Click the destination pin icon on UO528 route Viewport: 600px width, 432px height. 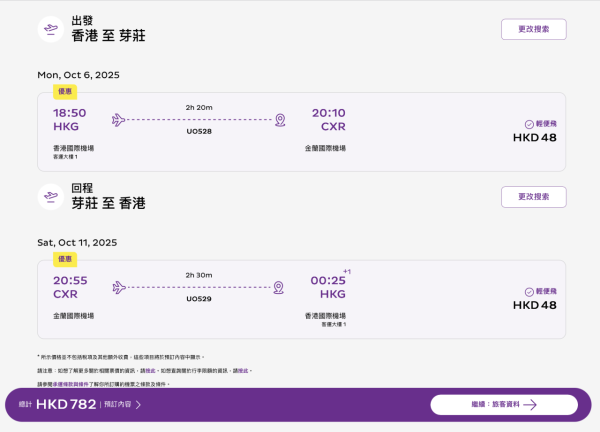tap(280, 120)
